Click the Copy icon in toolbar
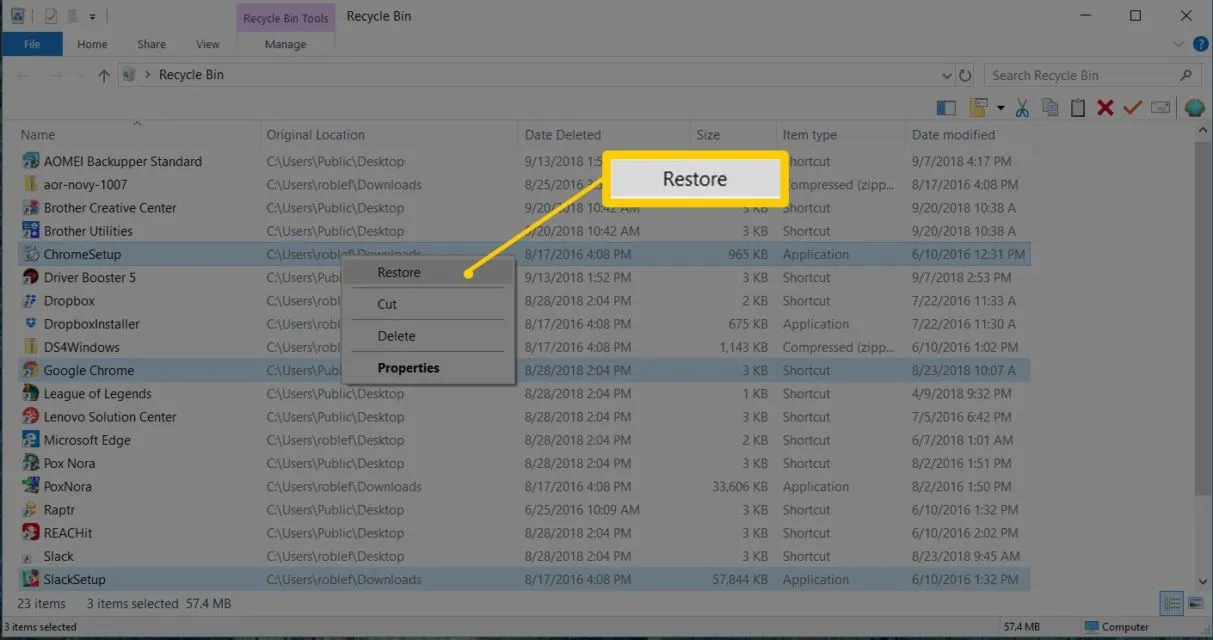The height and width of the screenshot is (640, 1213). click(1050, 107)
